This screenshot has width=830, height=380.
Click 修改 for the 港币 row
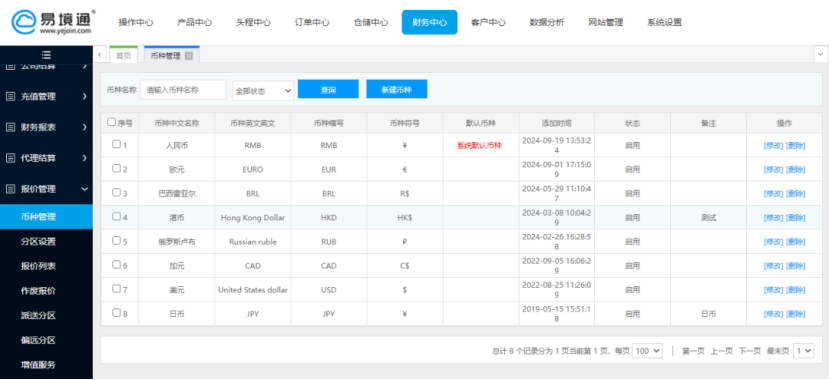coord(773,218)
